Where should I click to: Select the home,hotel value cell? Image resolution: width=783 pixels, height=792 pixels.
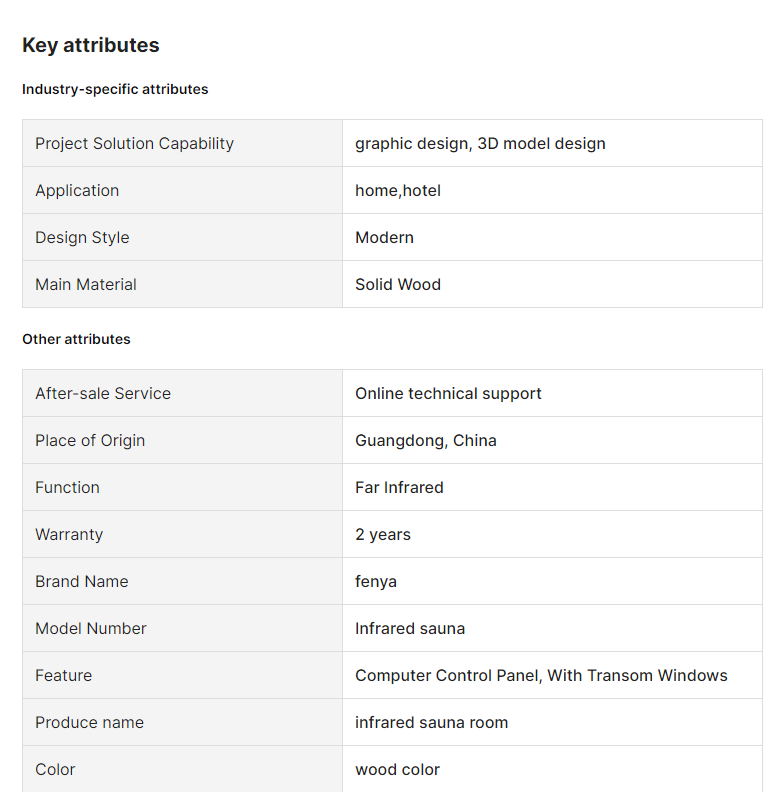[552, 190]
